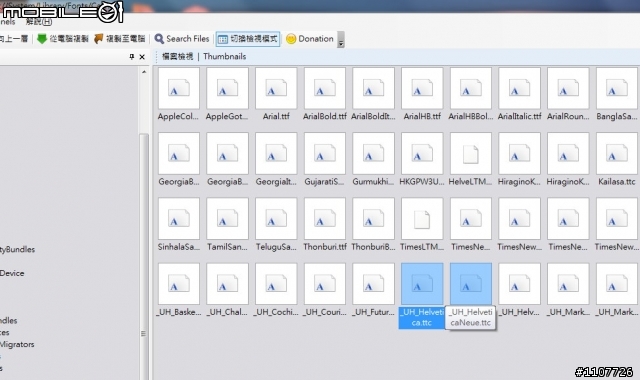Click the left panel vertical scrollbar thumb
This screenshot has width=640, height=380.
click(144, 257)
